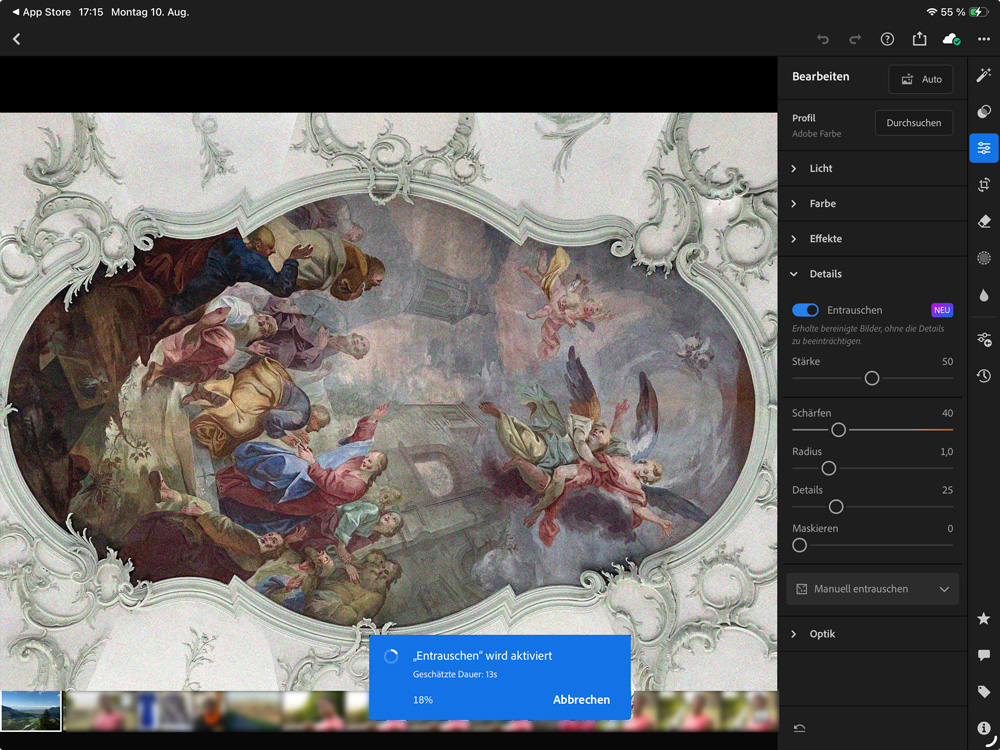Tap the battery indicator in status bar

979,12
